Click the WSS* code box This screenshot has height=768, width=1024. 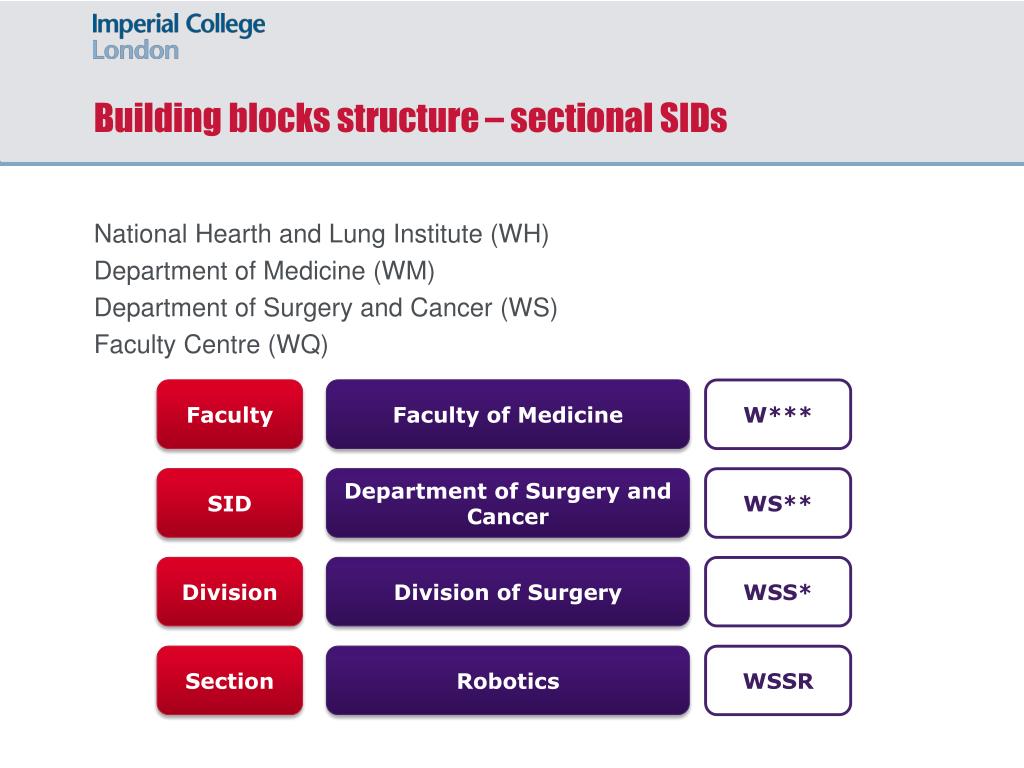click(778, 592)
